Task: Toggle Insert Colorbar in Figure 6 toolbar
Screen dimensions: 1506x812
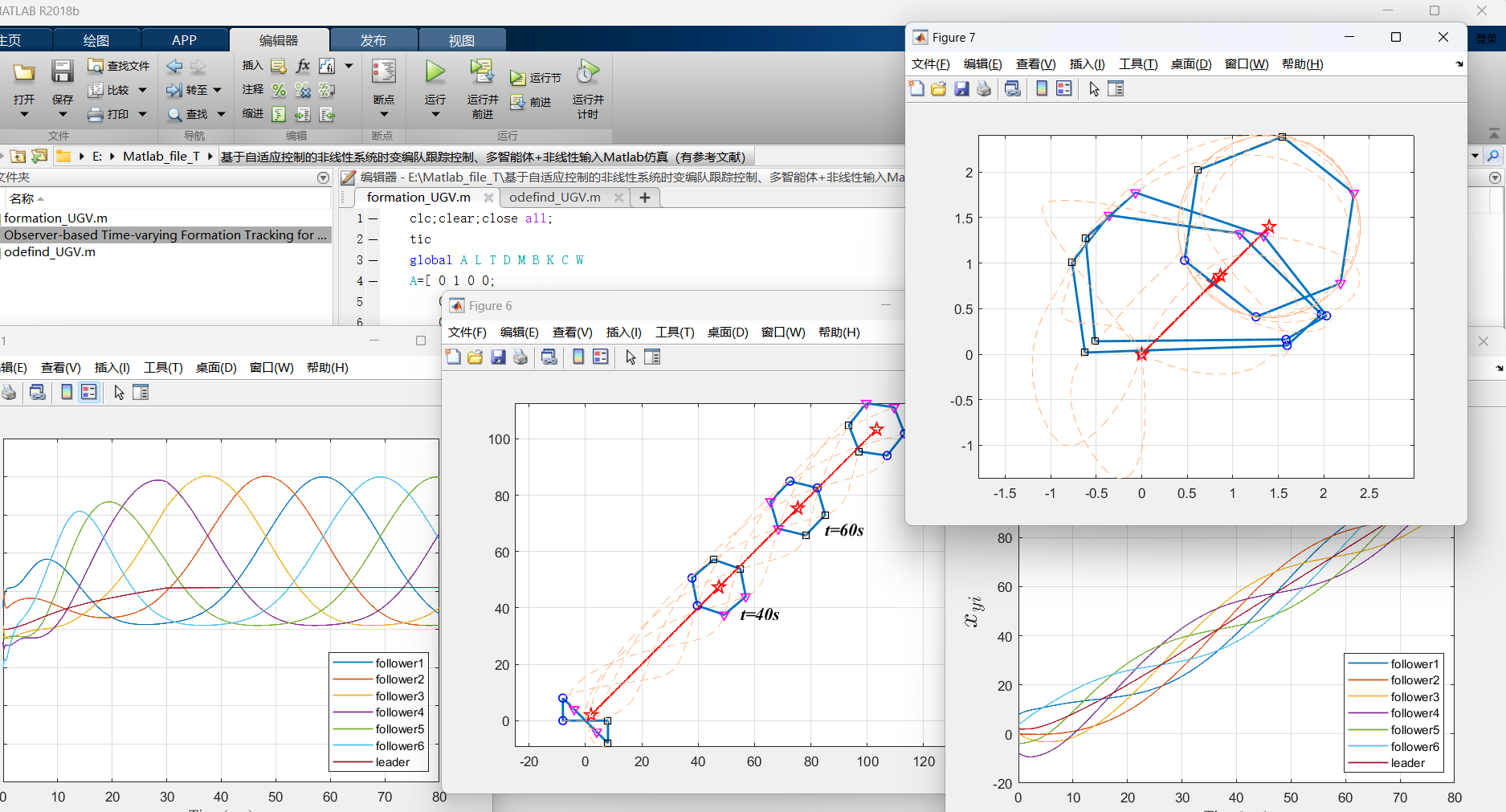Action: click(578, 357)
